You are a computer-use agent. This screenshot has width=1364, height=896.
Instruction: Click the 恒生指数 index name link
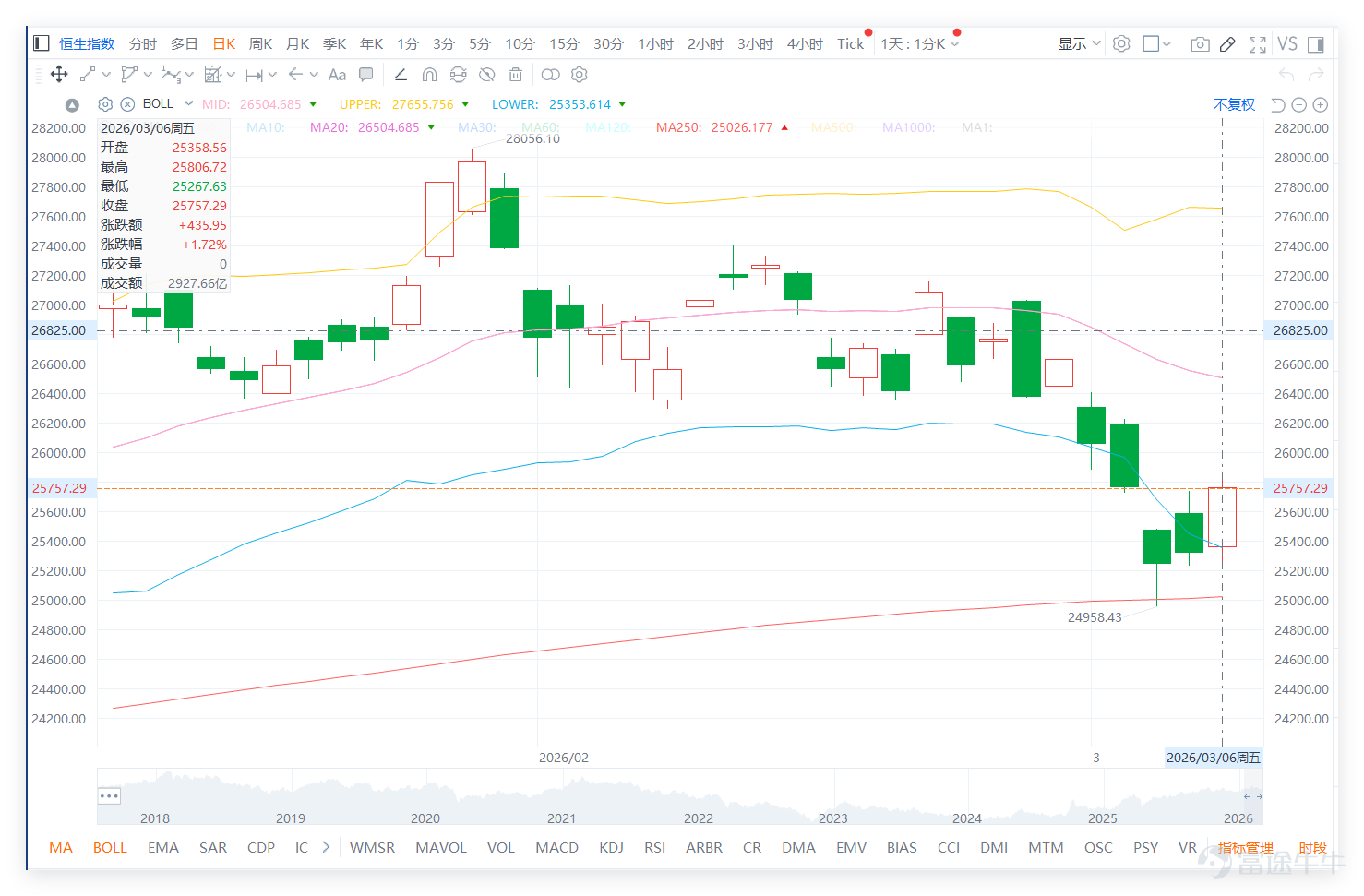(87, 43)
